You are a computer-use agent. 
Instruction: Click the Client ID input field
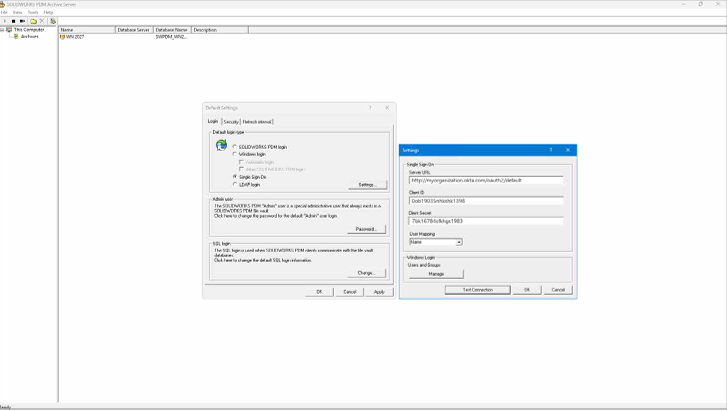[486, 201]
